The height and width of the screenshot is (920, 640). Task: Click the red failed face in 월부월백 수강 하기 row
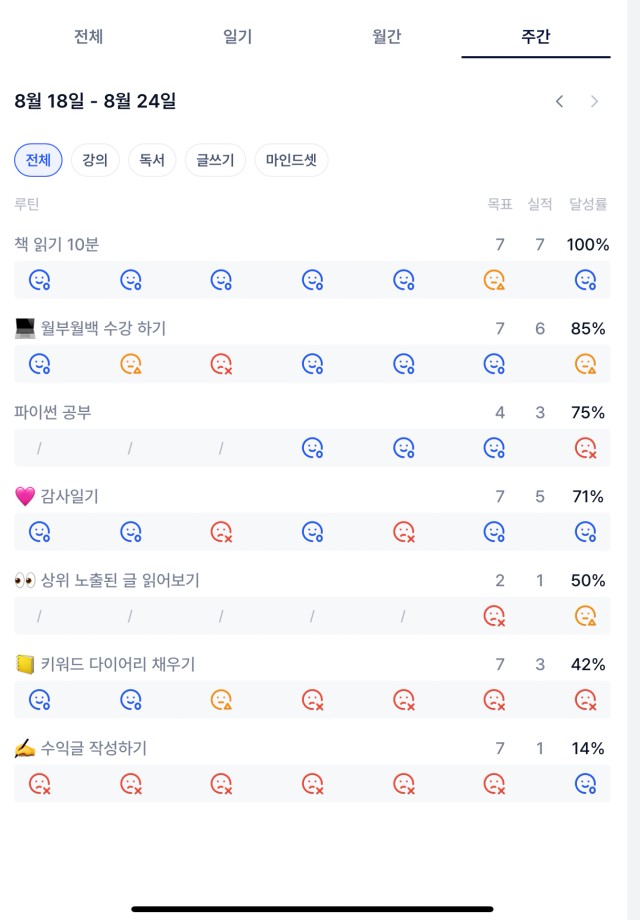[x=221, y=364]
